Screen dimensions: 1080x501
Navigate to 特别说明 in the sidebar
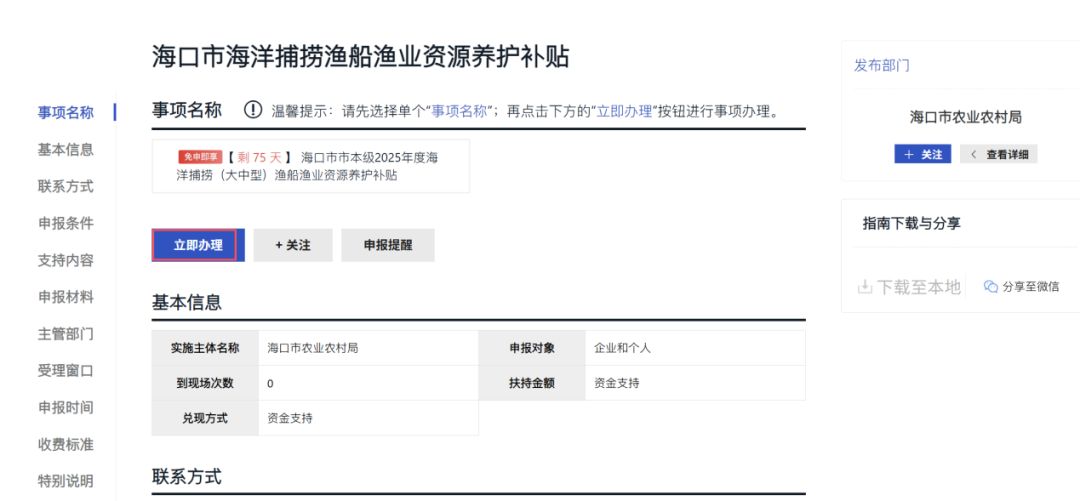click(x=65, y=481)
